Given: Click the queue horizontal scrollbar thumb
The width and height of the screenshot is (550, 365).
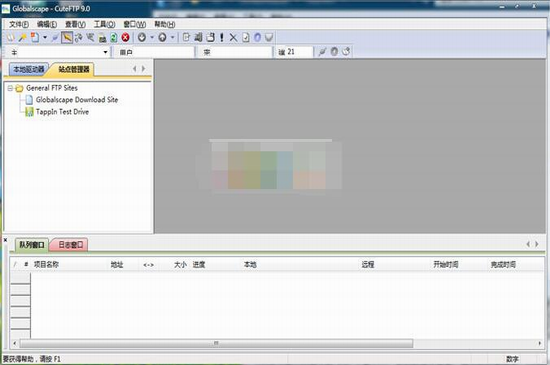Looking at the screenshot, I should tap(216, 343).
